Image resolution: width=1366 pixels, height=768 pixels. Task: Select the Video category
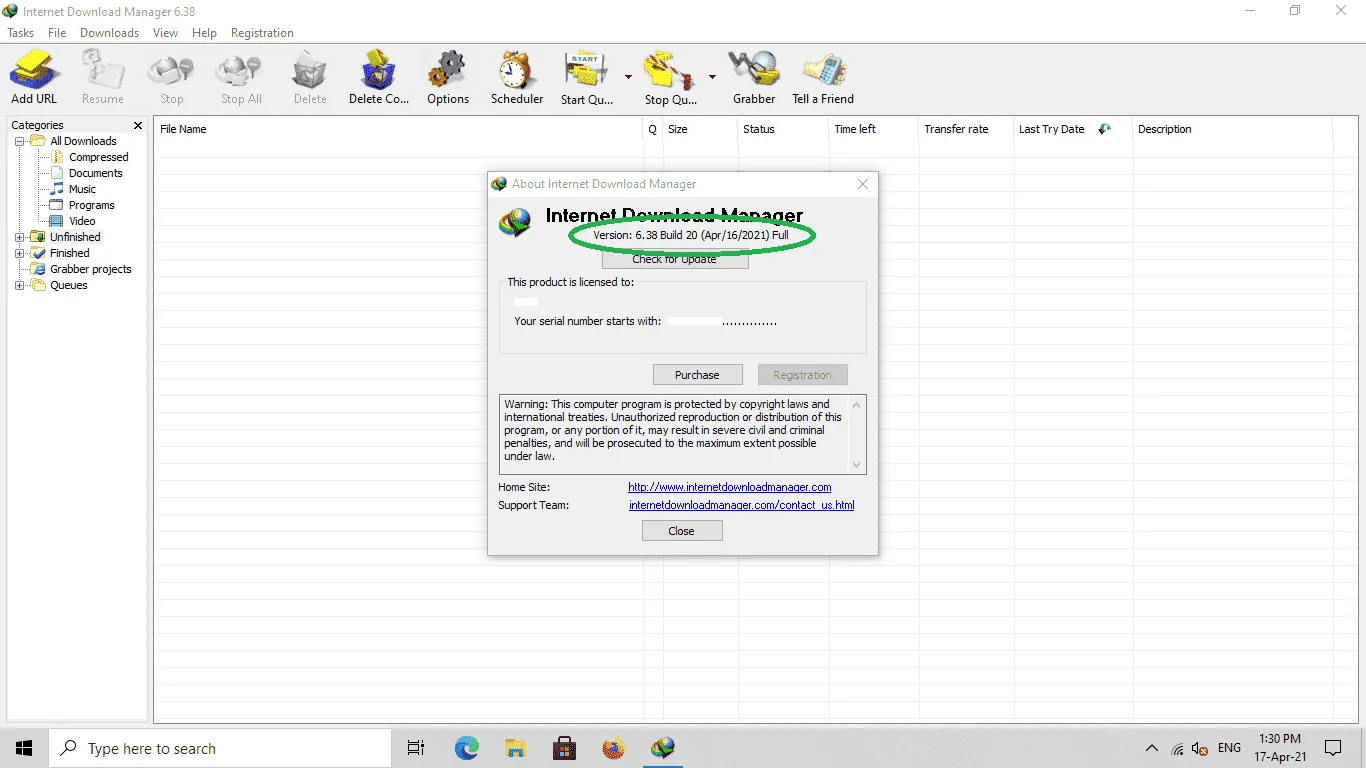(82, 221)
